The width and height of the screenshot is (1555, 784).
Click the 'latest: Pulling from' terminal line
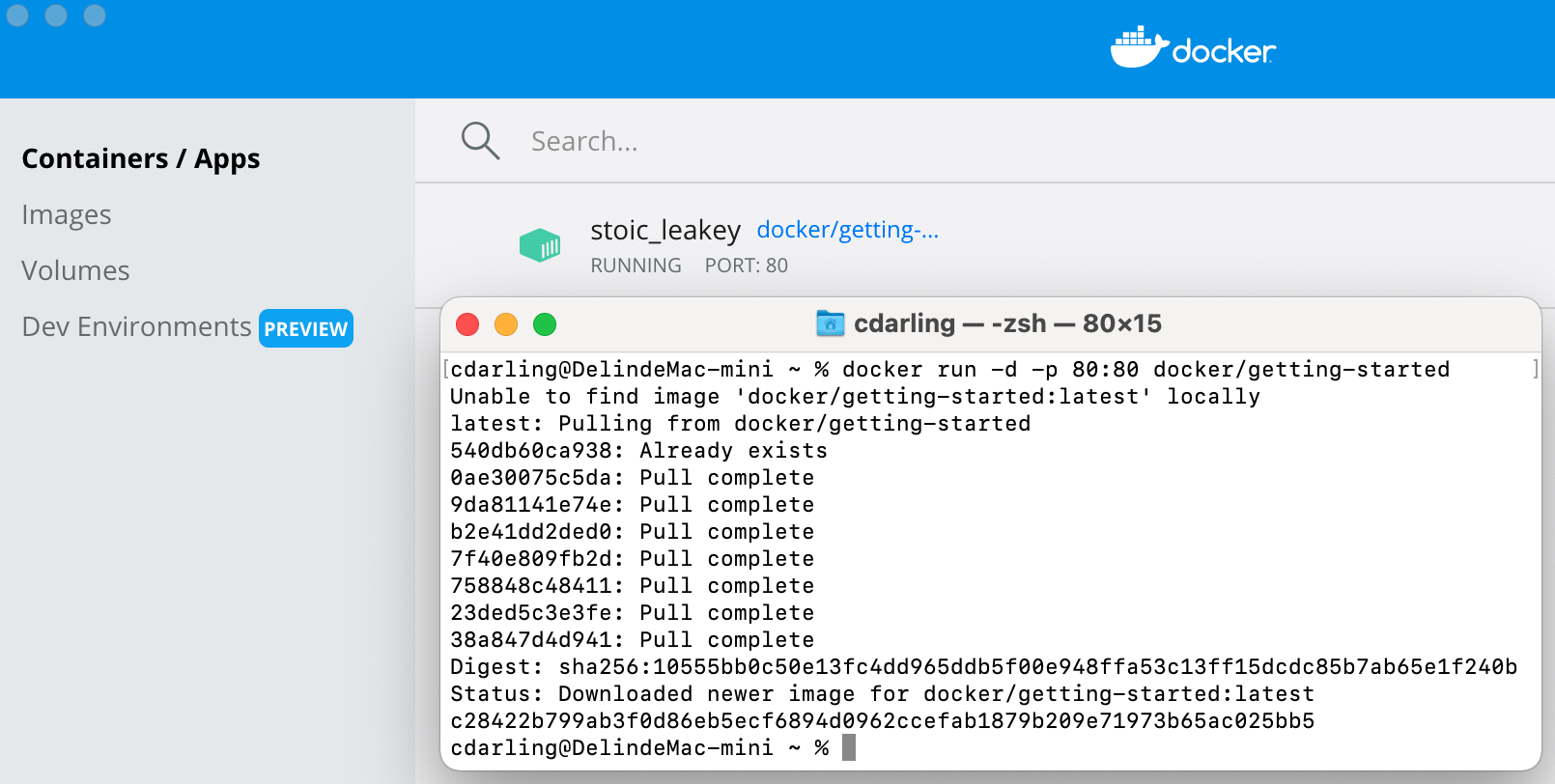point(741,424)
